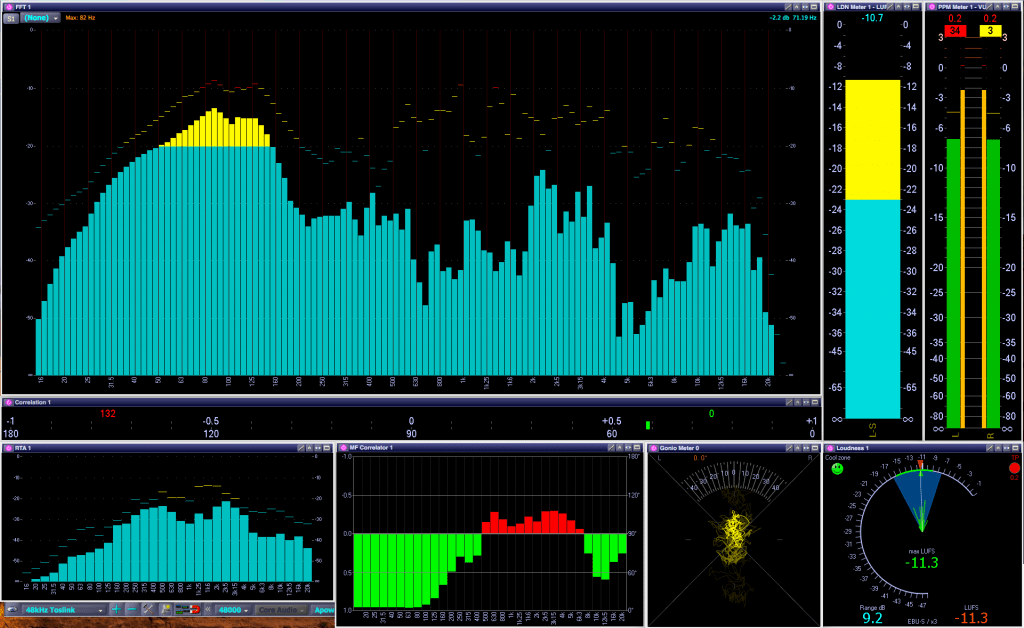Click the red 132 value in Correlation 1
The height and width of the screenshot is (628, 1024).
pos(108,414)
